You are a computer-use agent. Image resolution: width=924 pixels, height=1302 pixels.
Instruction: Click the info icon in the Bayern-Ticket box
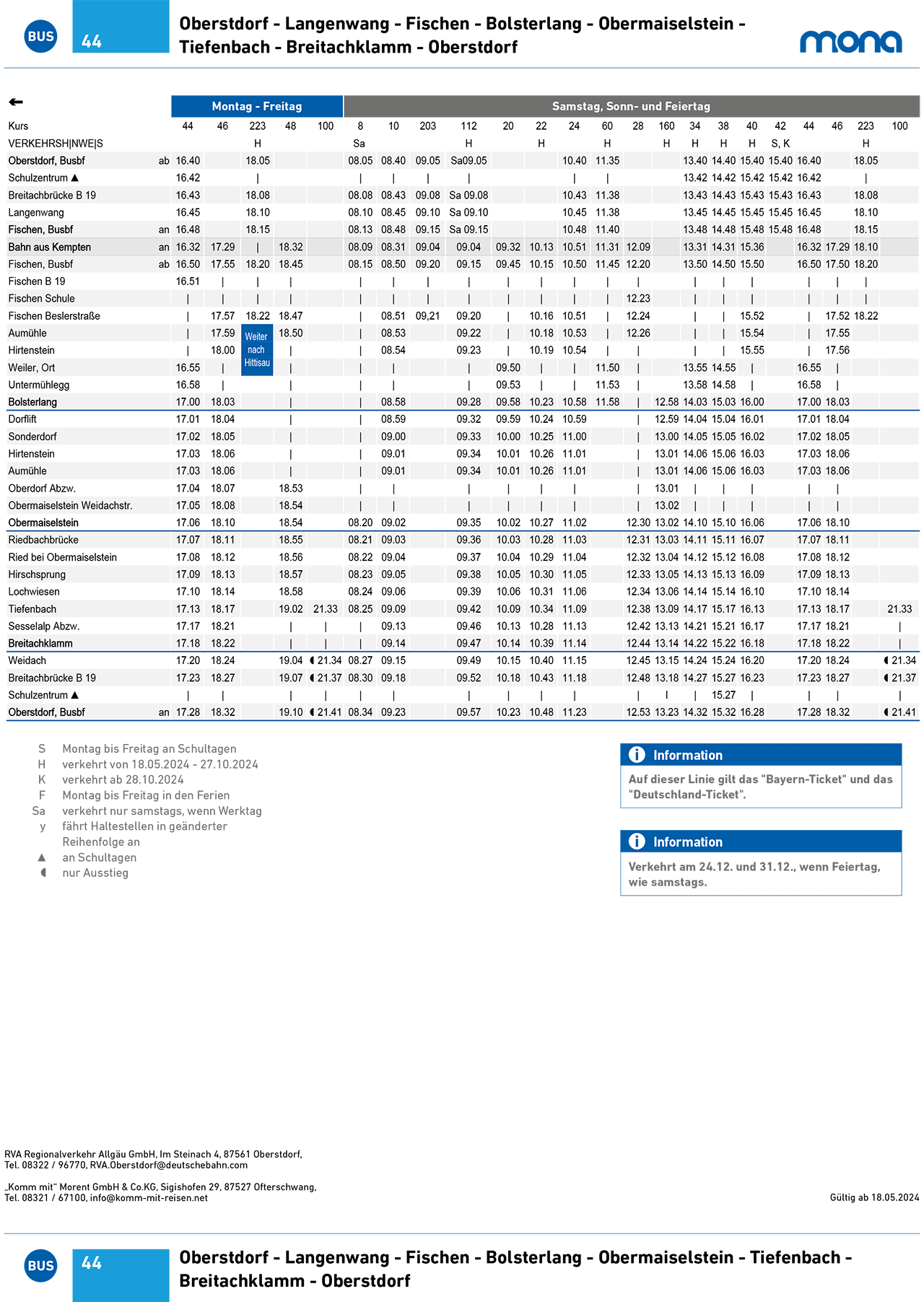click(637, 755)
